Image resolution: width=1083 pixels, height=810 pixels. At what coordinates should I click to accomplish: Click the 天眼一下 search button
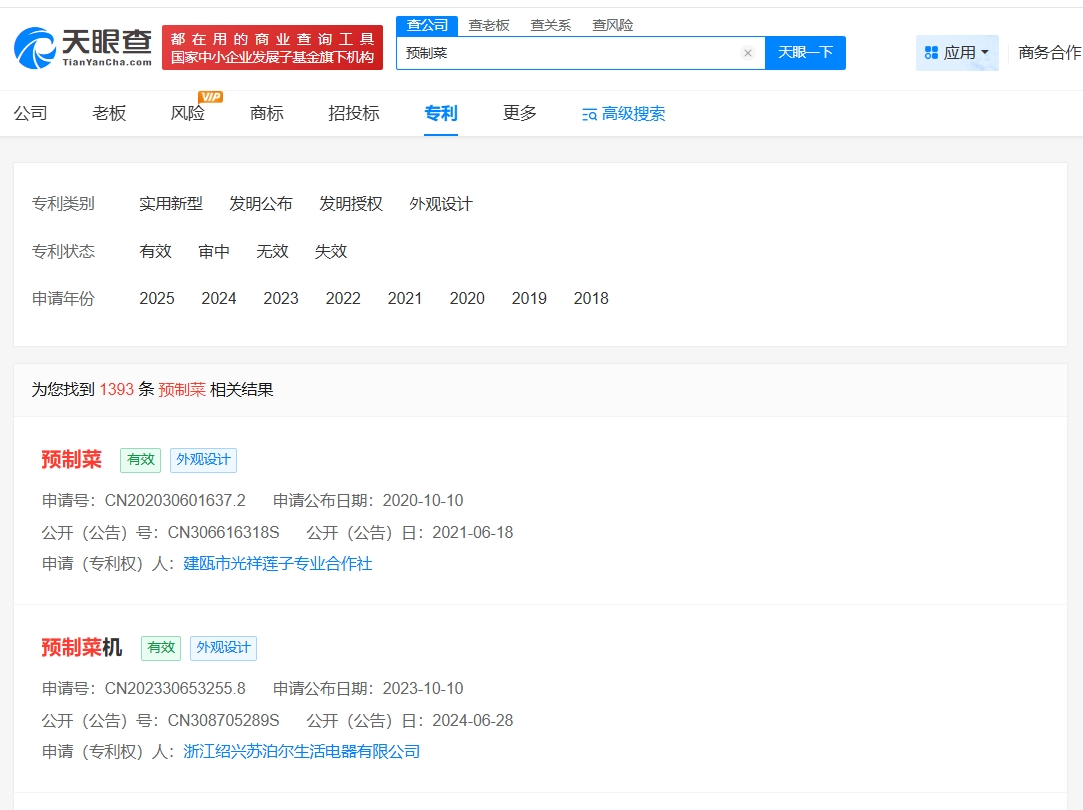click(805, 53)
